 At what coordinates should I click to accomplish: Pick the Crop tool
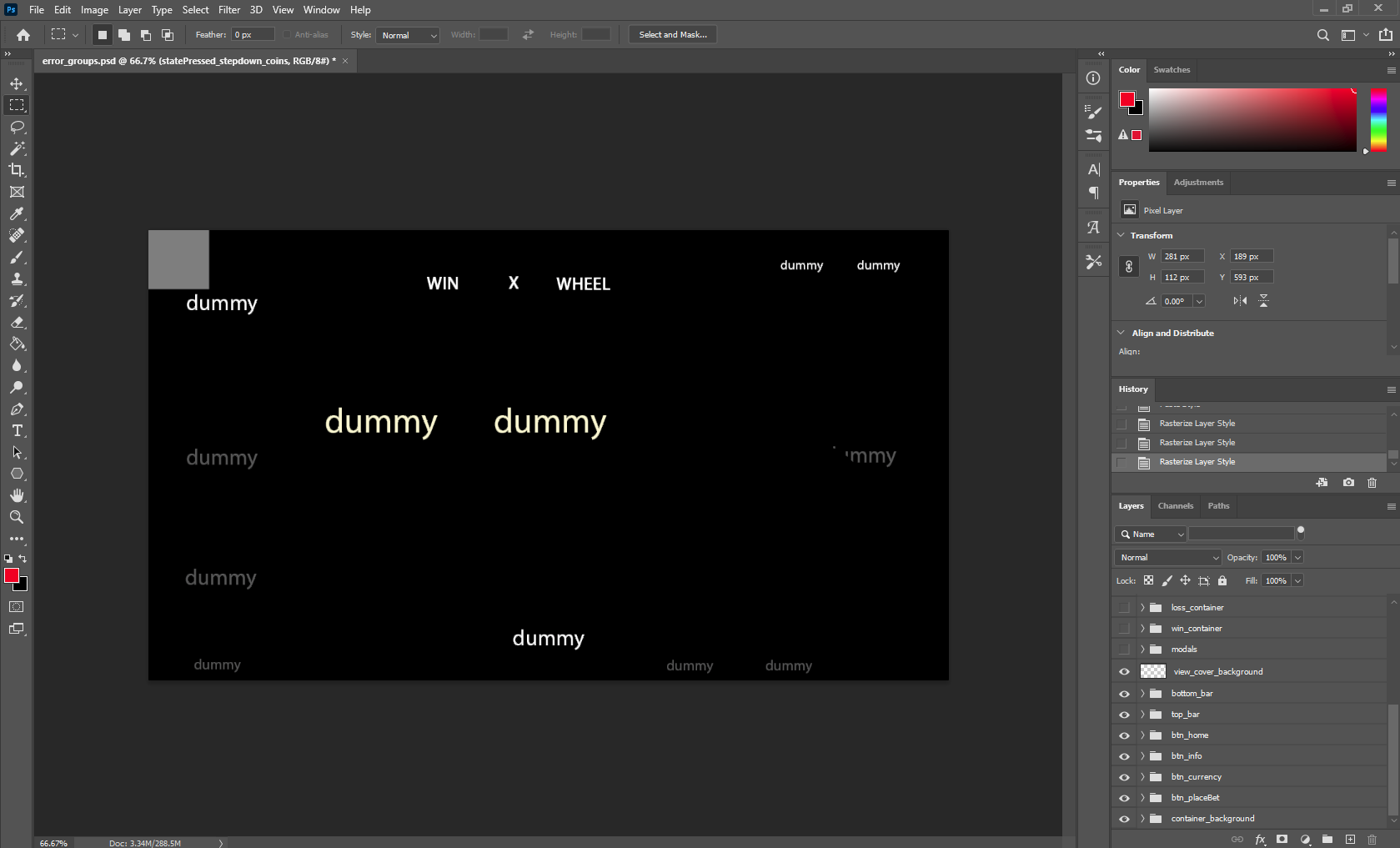point(17,170)
